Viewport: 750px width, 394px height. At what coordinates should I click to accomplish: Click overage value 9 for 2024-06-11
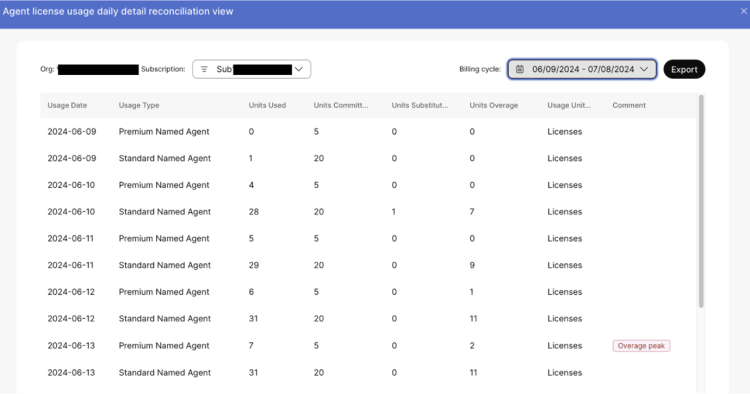(472, 265)
